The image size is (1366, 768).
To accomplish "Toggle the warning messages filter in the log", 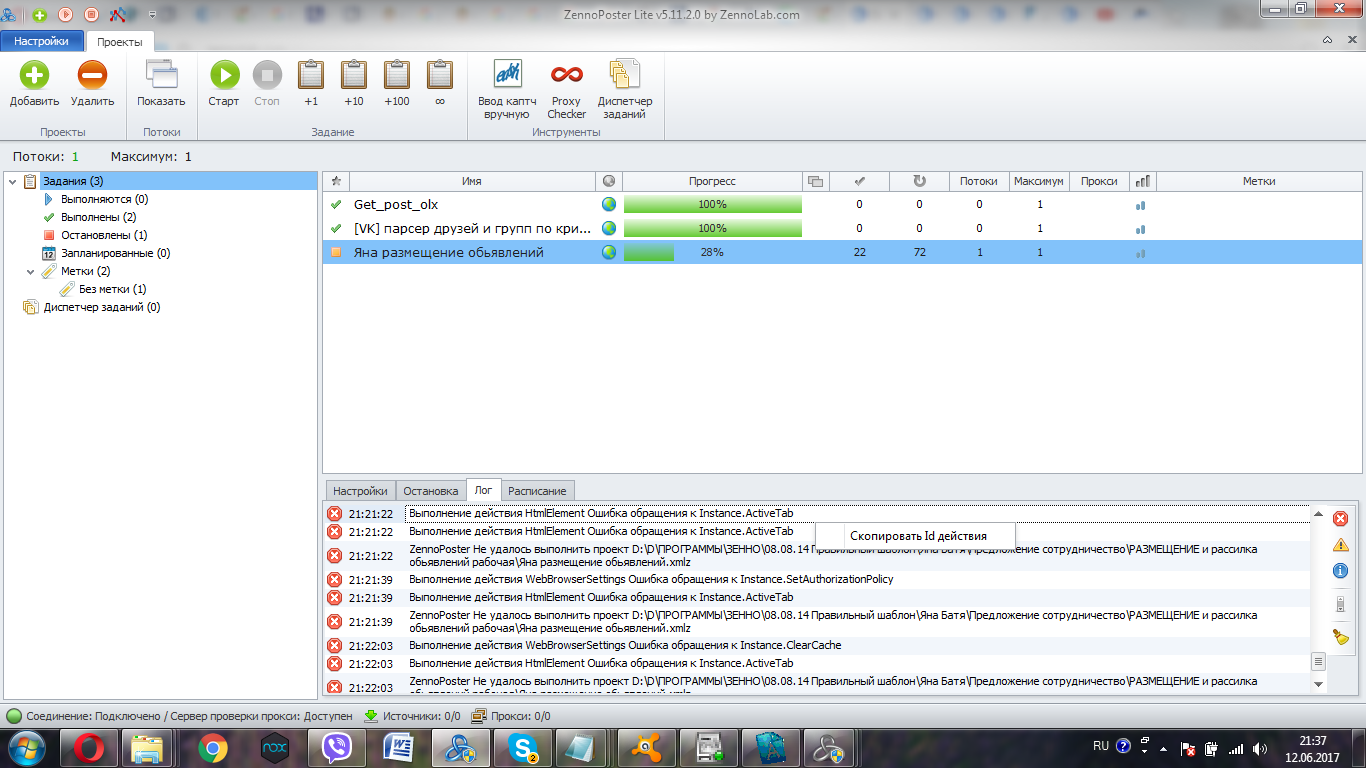I will coord(1341,545).
